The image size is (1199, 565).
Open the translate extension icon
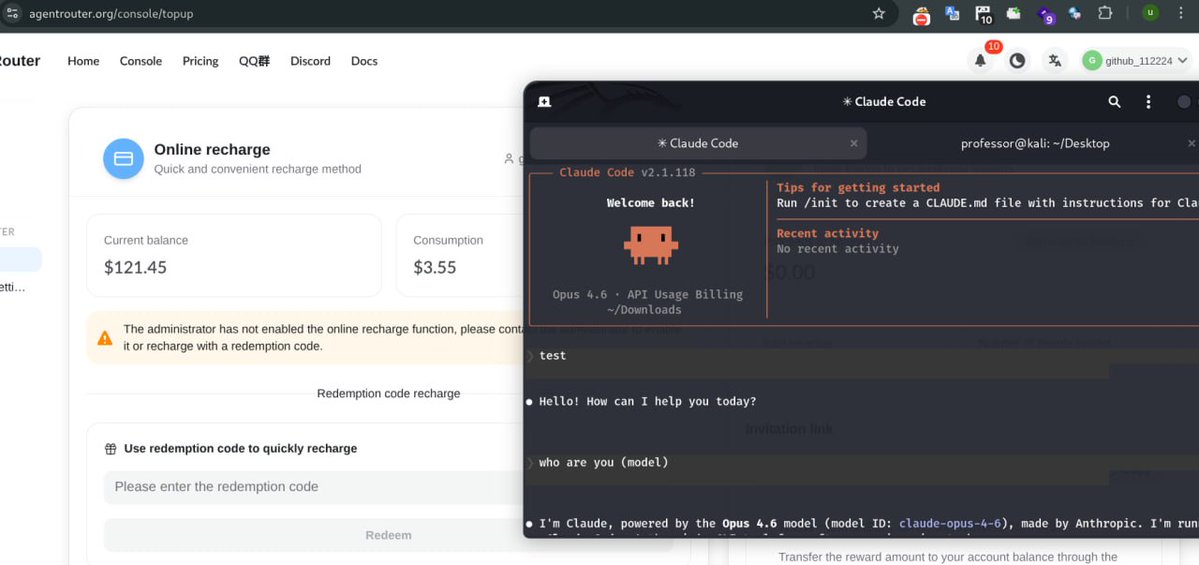(952, 13)
